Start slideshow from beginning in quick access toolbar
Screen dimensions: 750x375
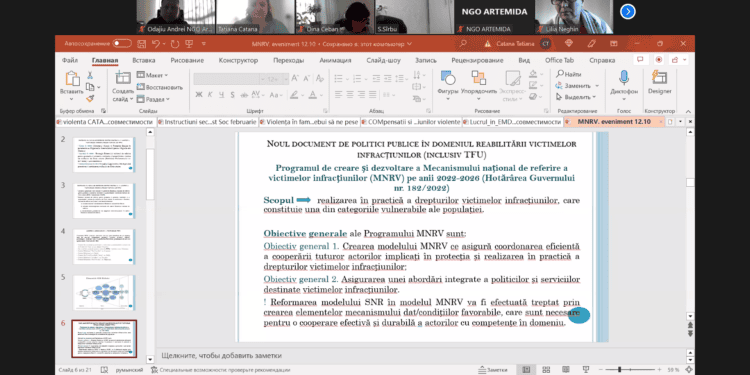[x=189, y=44]
